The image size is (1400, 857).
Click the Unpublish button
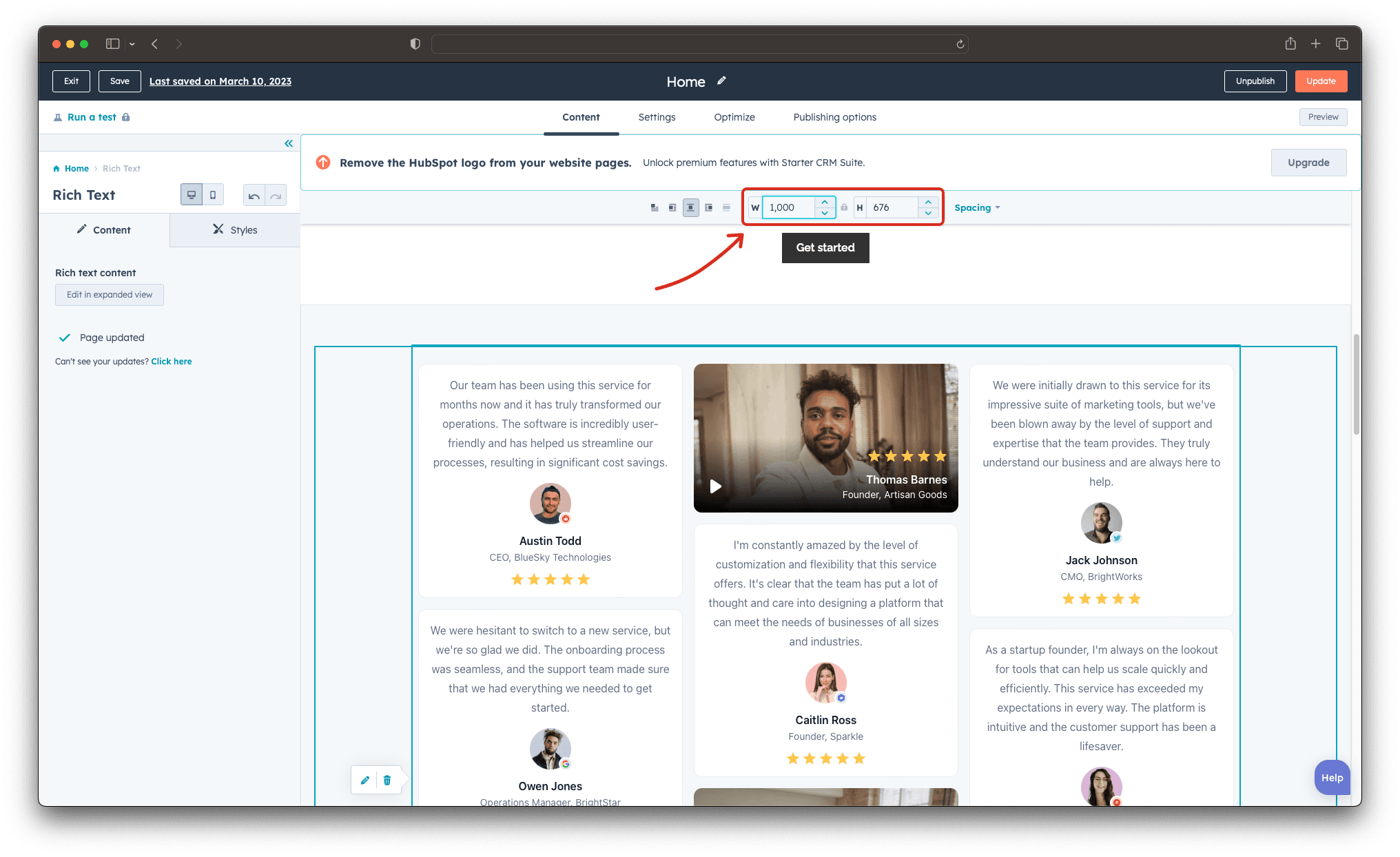pos(1255,81)
